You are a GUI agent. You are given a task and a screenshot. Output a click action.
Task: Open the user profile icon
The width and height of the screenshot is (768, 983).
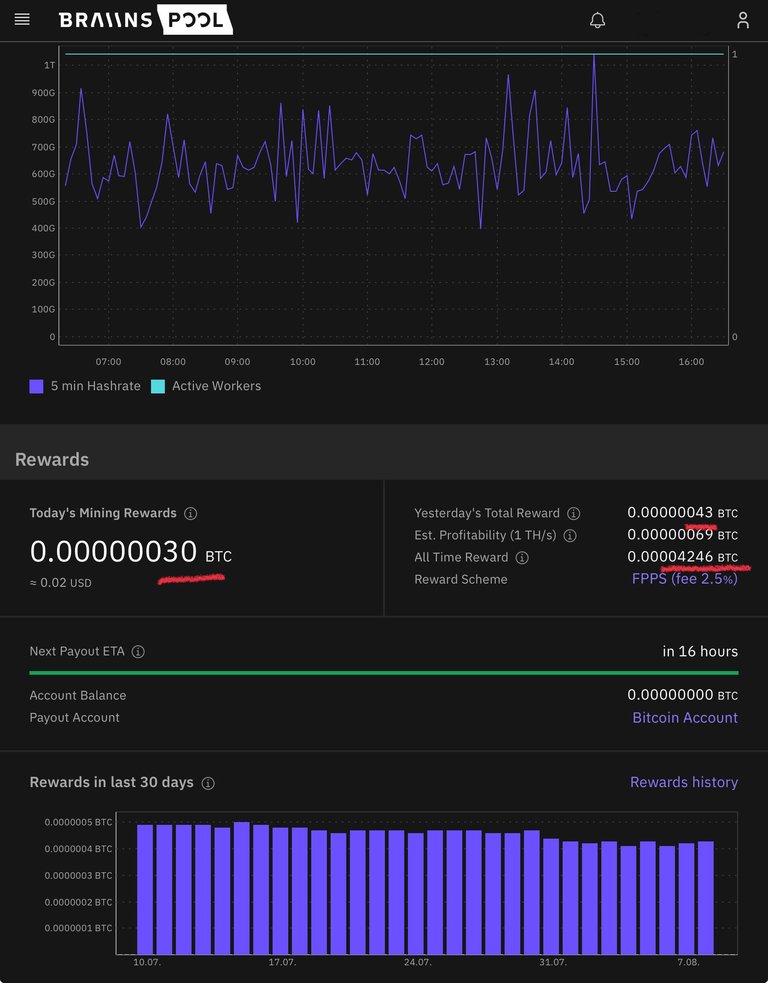tap(743, 20)
